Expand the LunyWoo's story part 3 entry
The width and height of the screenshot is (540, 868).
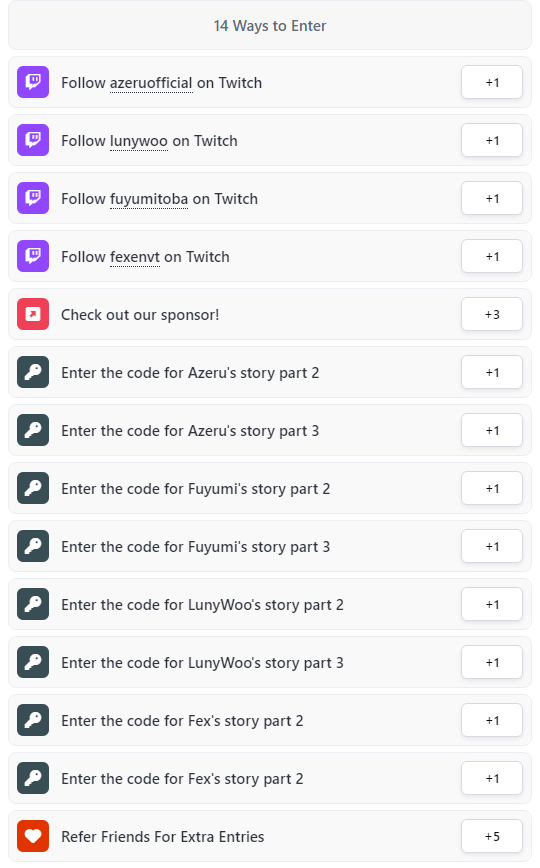pyautogui.click(x=270, y=662)
